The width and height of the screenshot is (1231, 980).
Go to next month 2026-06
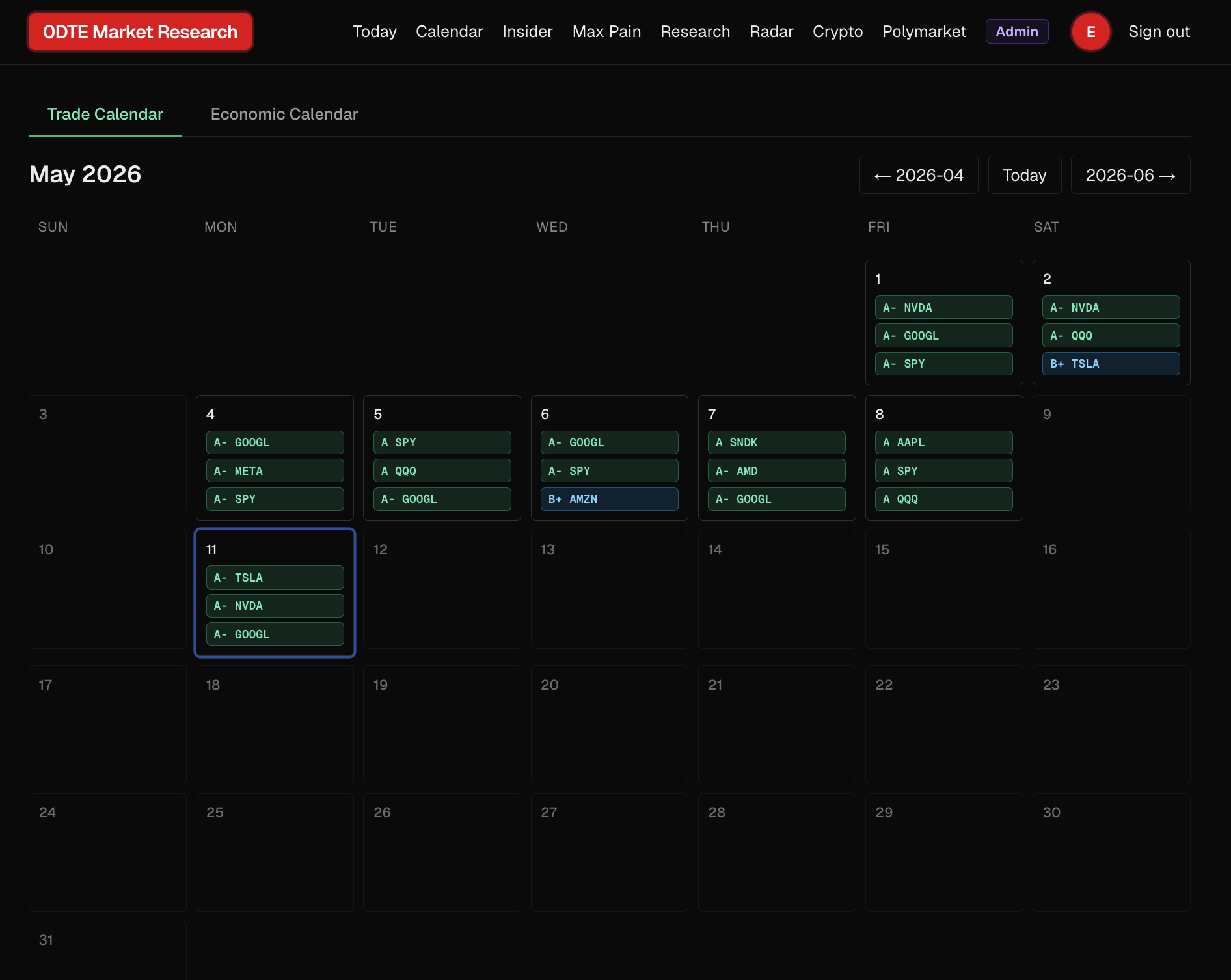(x=1131, y=175)
